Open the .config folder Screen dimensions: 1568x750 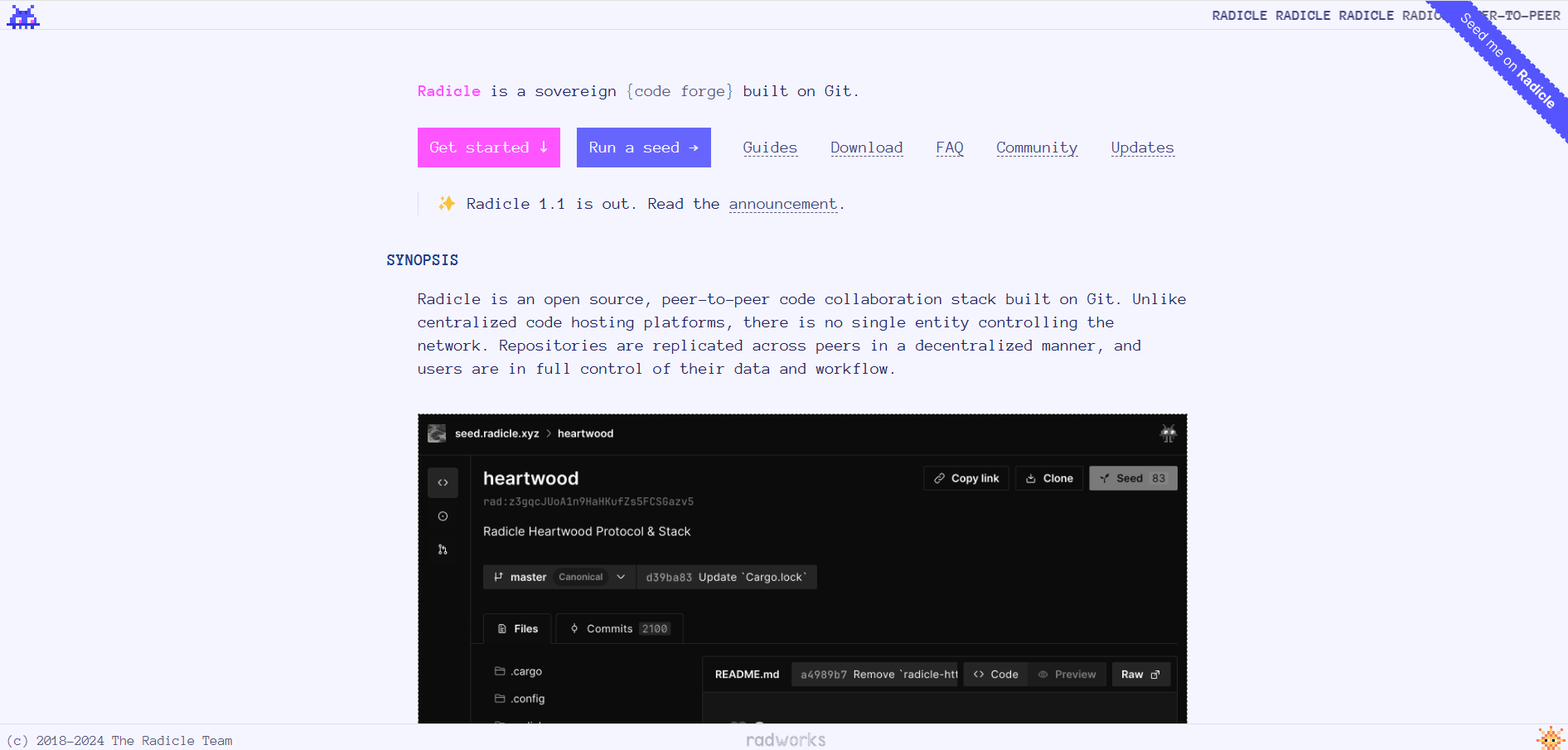[x=520, y=699]
